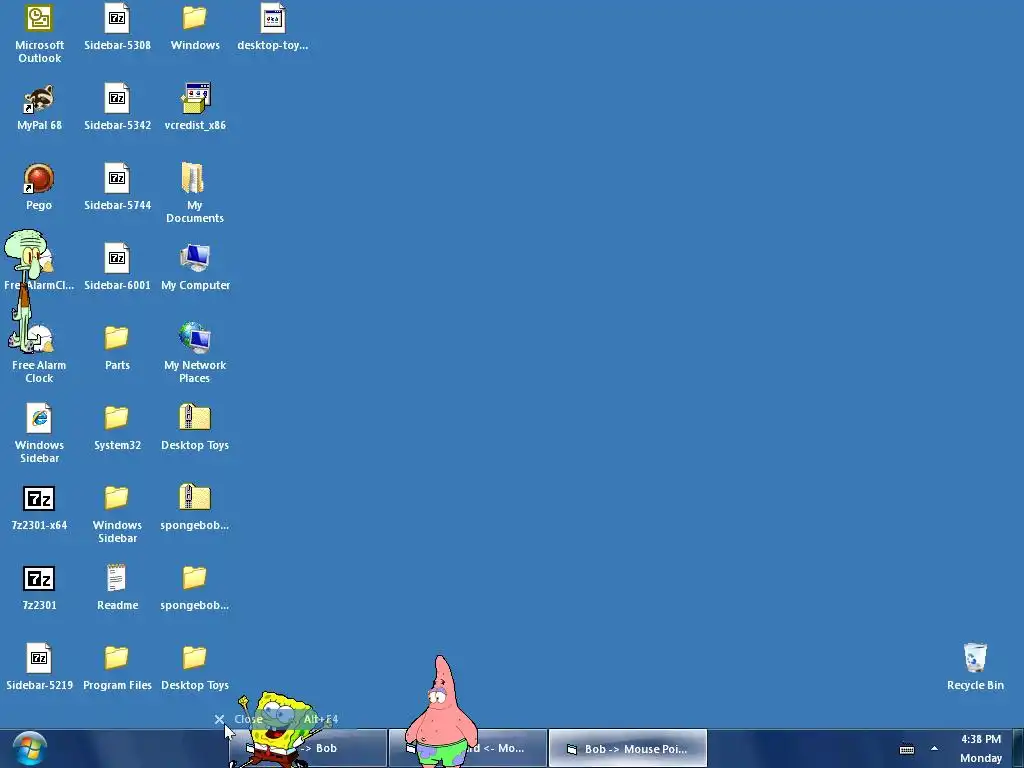Image resolution: width=1024 pixels, height=768 pixels.
Task: Select the Recycle Bin icon
Action: (975, 658)
